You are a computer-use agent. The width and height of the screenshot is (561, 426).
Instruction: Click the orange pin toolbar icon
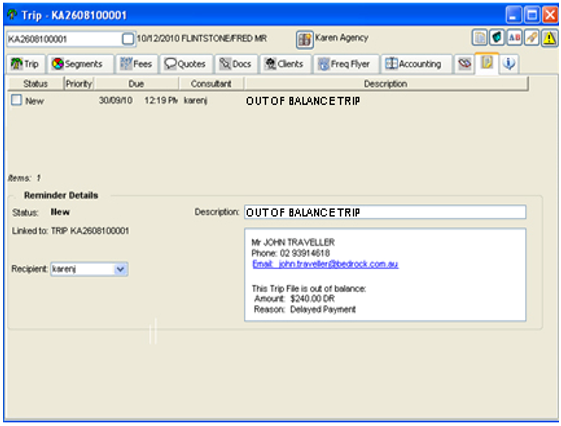[532, 38]
